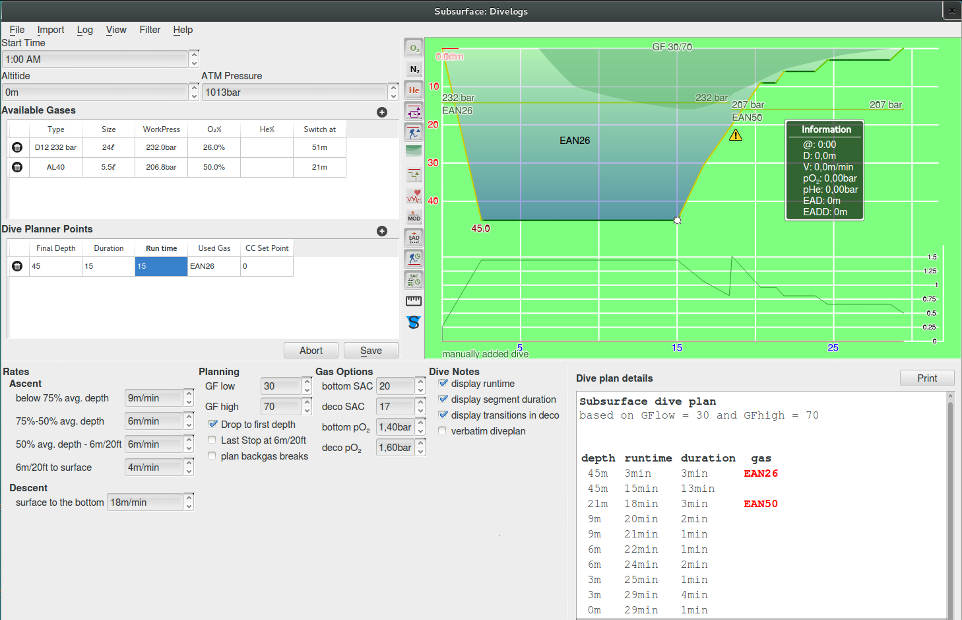The width and height of the screenshot is (962, 620).
Task: Open the Help menu
Action: click(x=183, y=29)
